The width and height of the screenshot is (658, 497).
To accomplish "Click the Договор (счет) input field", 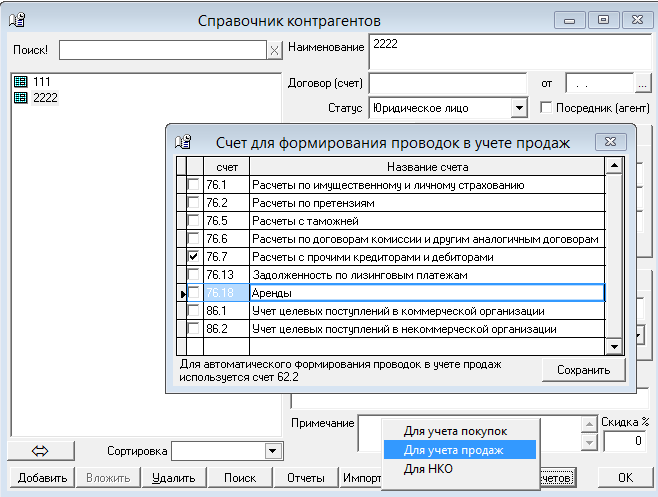I will [x=448, y=84].
